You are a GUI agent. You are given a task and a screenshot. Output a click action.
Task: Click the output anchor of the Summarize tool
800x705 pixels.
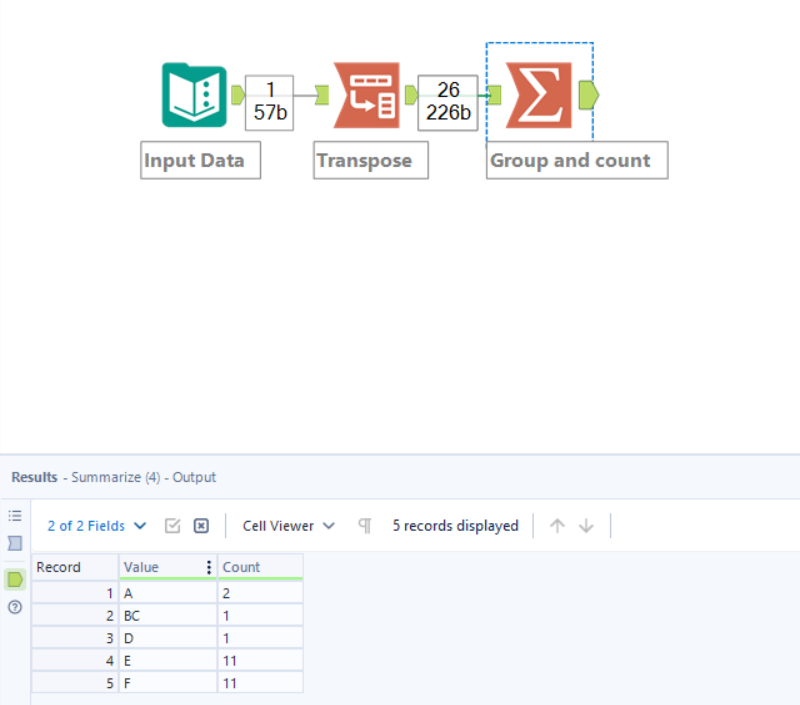[589, 95]
